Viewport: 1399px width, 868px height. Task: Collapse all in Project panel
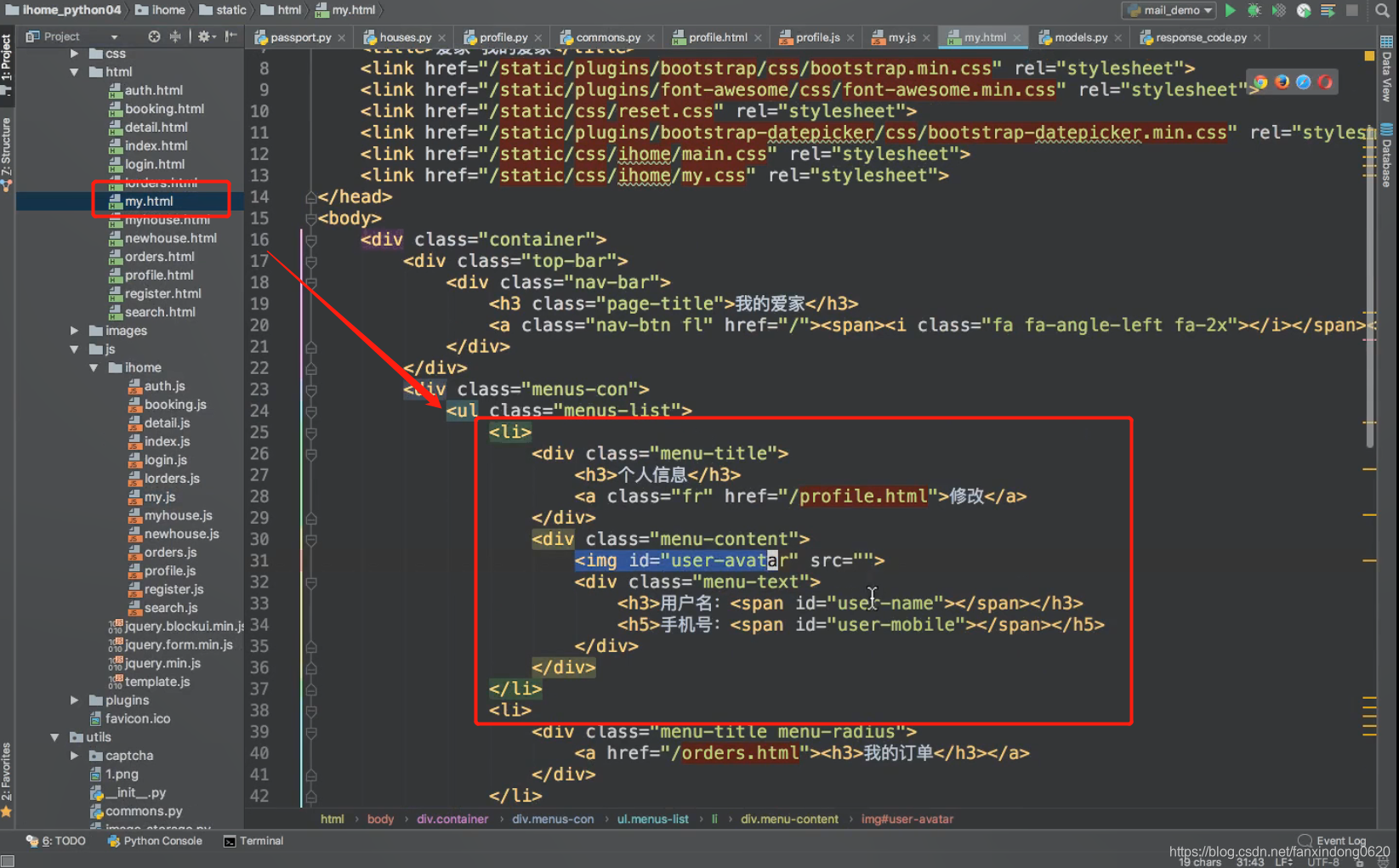tap(175, 37)
